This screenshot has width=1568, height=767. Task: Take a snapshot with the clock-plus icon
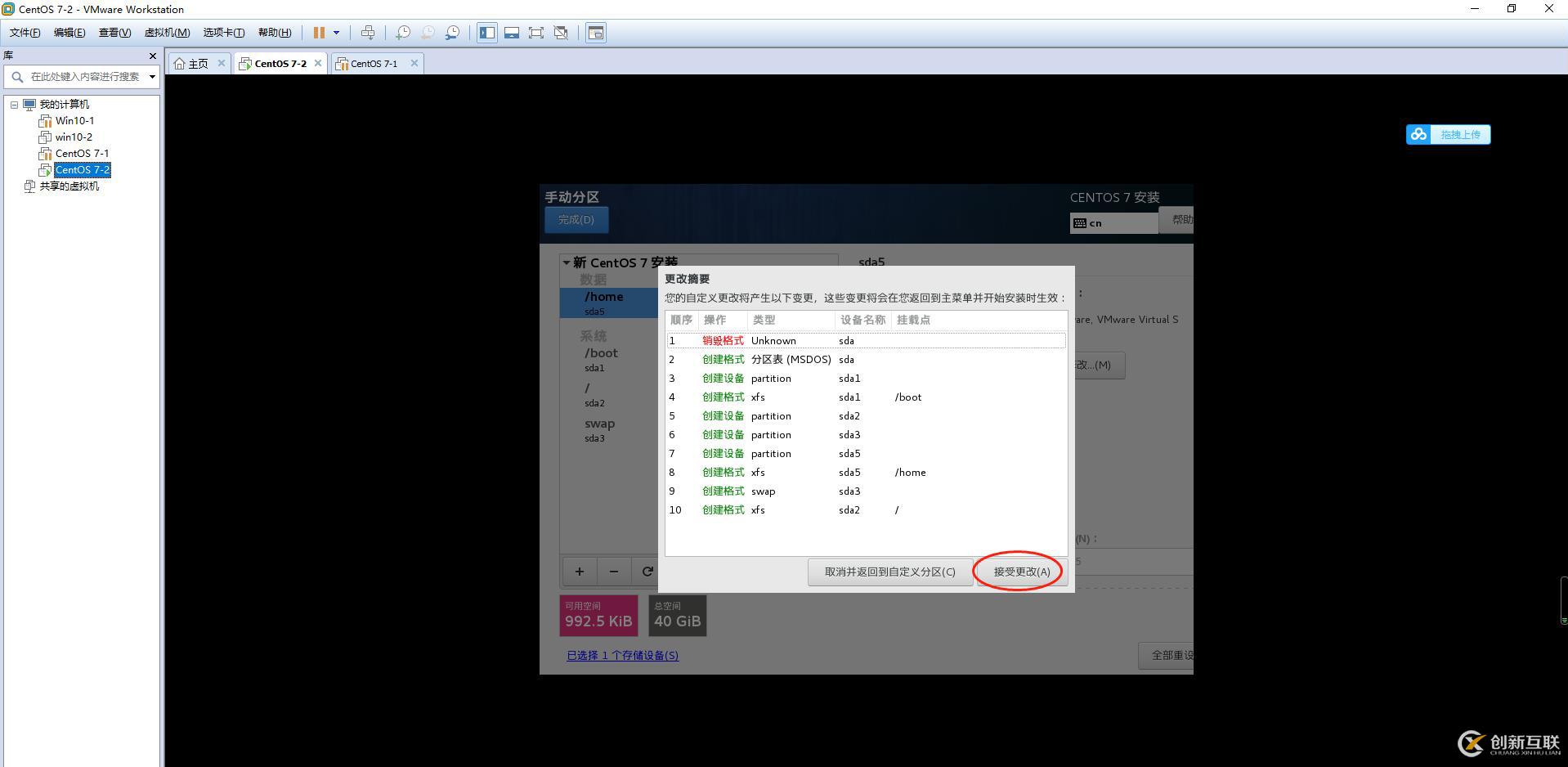pyautogui.click(x=403, y=33)
